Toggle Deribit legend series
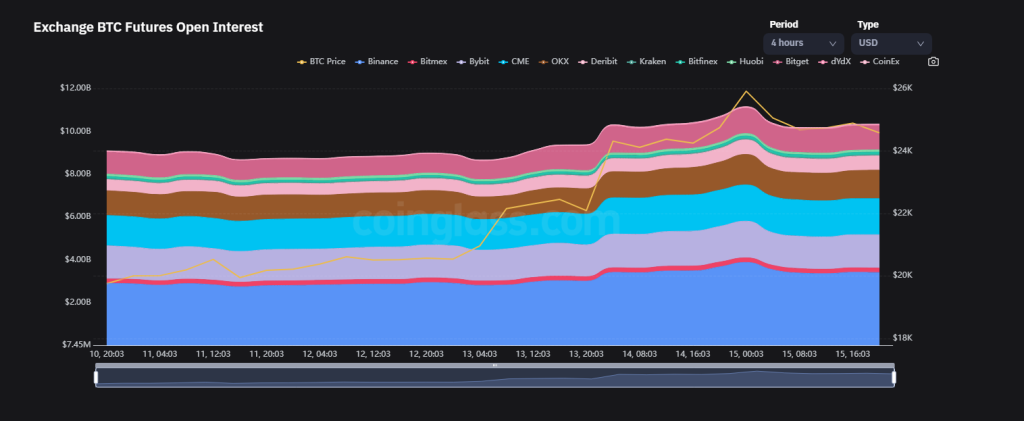The height and width of the screenshot is (421, 1024). click(598, 61)
